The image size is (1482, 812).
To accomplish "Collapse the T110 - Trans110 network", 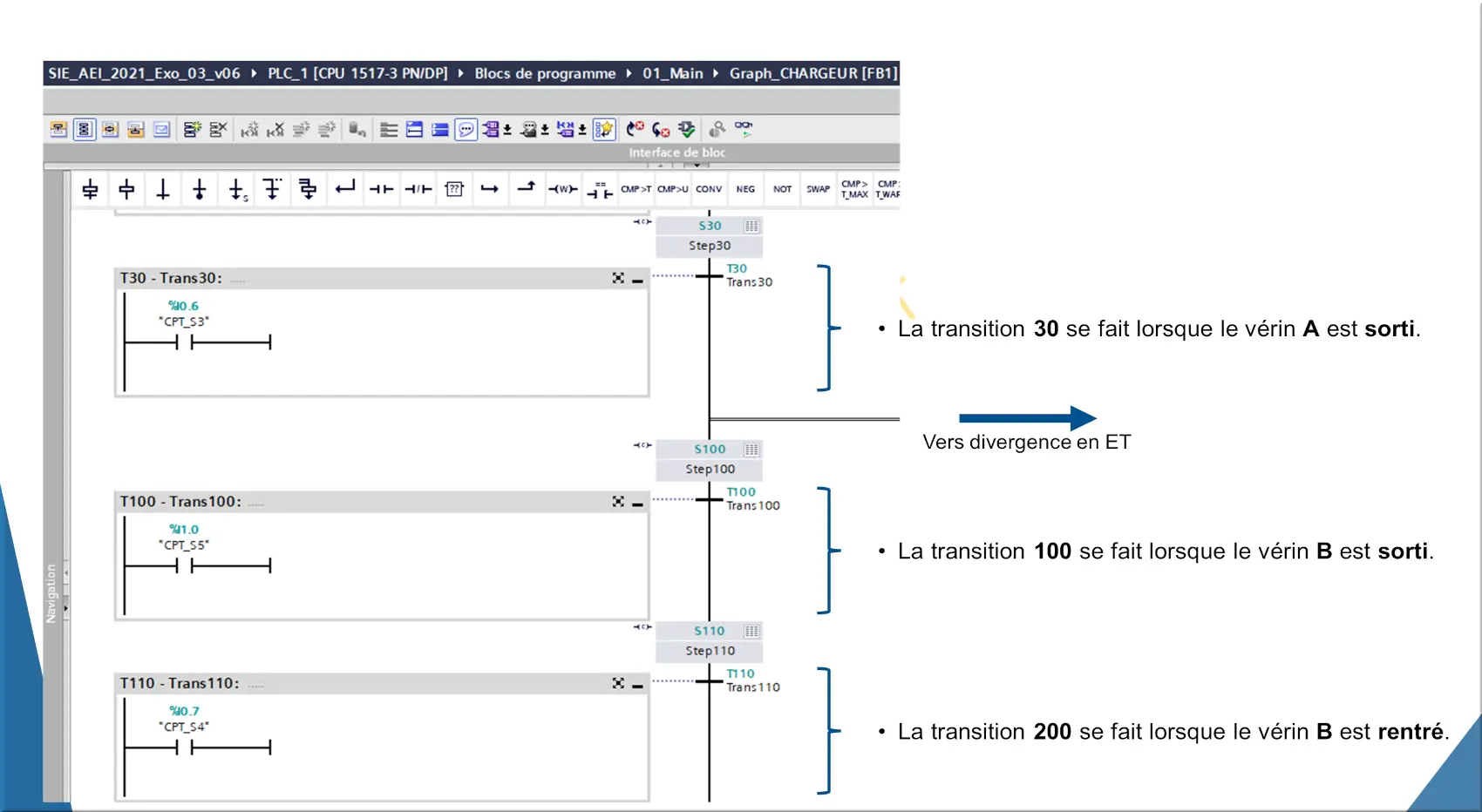I will tap(638, 684).
